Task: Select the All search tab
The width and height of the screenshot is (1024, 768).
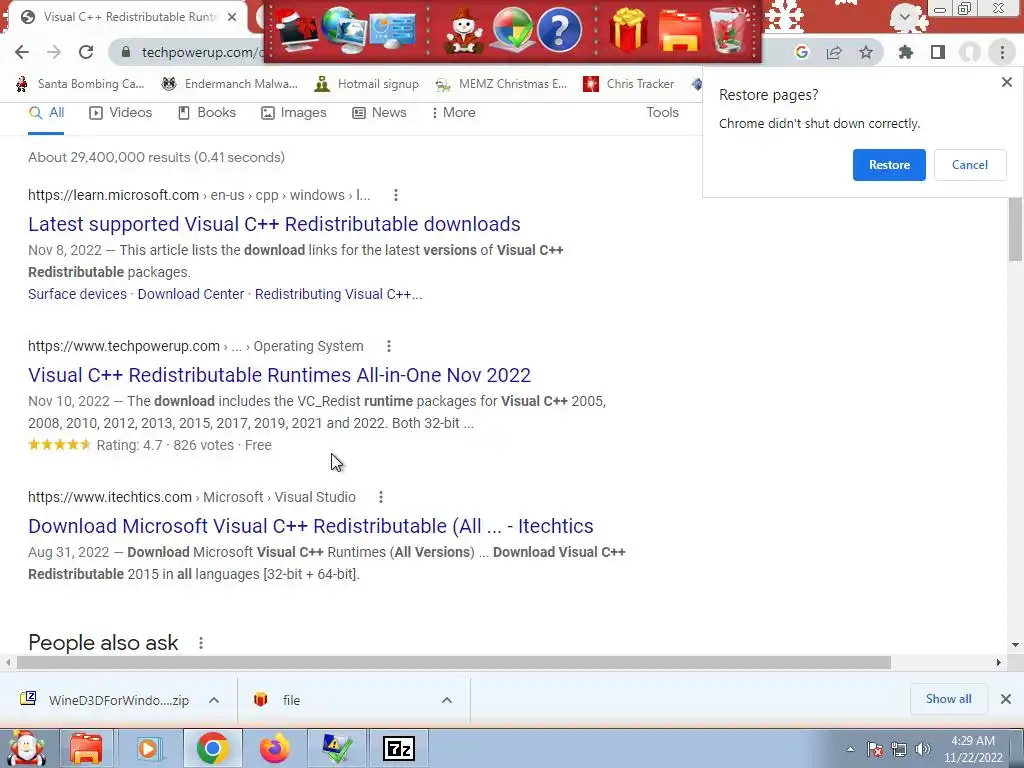Action: pyautogui.click(x=46, y=113)
